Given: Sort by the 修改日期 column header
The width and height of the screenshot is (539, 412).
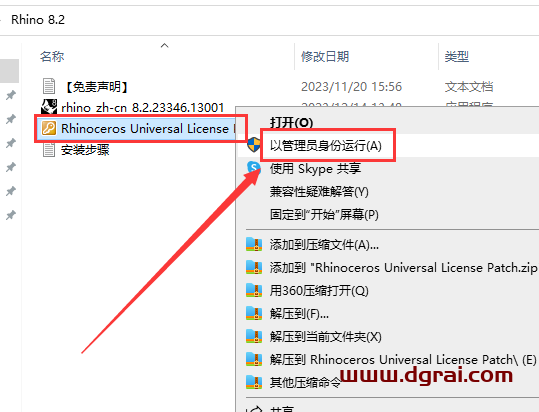Looking at the screenshot, I should pyautogui.click(x=325, y=56).
